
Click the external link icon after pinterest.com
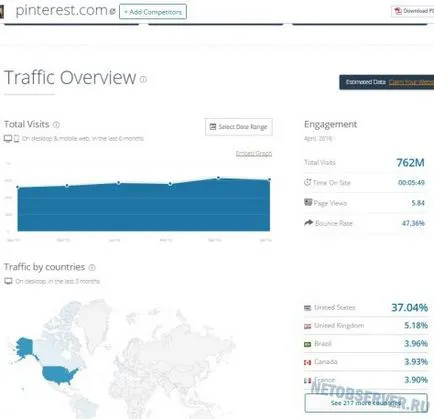[113, 12]
